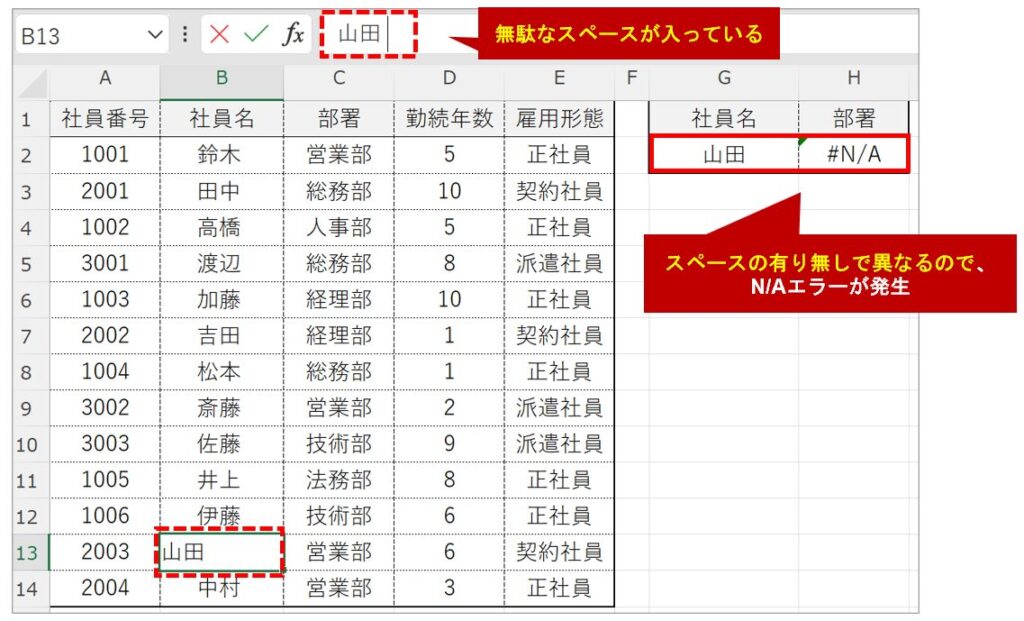The image size is (1024, 621).
Task: Click the formula bar text containing 山田
Action: [358, 35]
